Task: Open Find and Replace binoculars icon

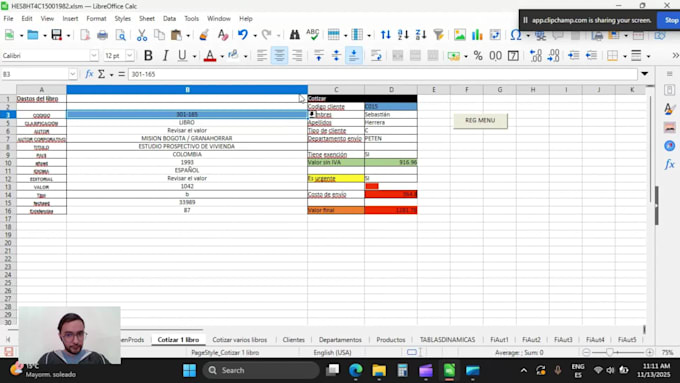Action: (294, 35)
